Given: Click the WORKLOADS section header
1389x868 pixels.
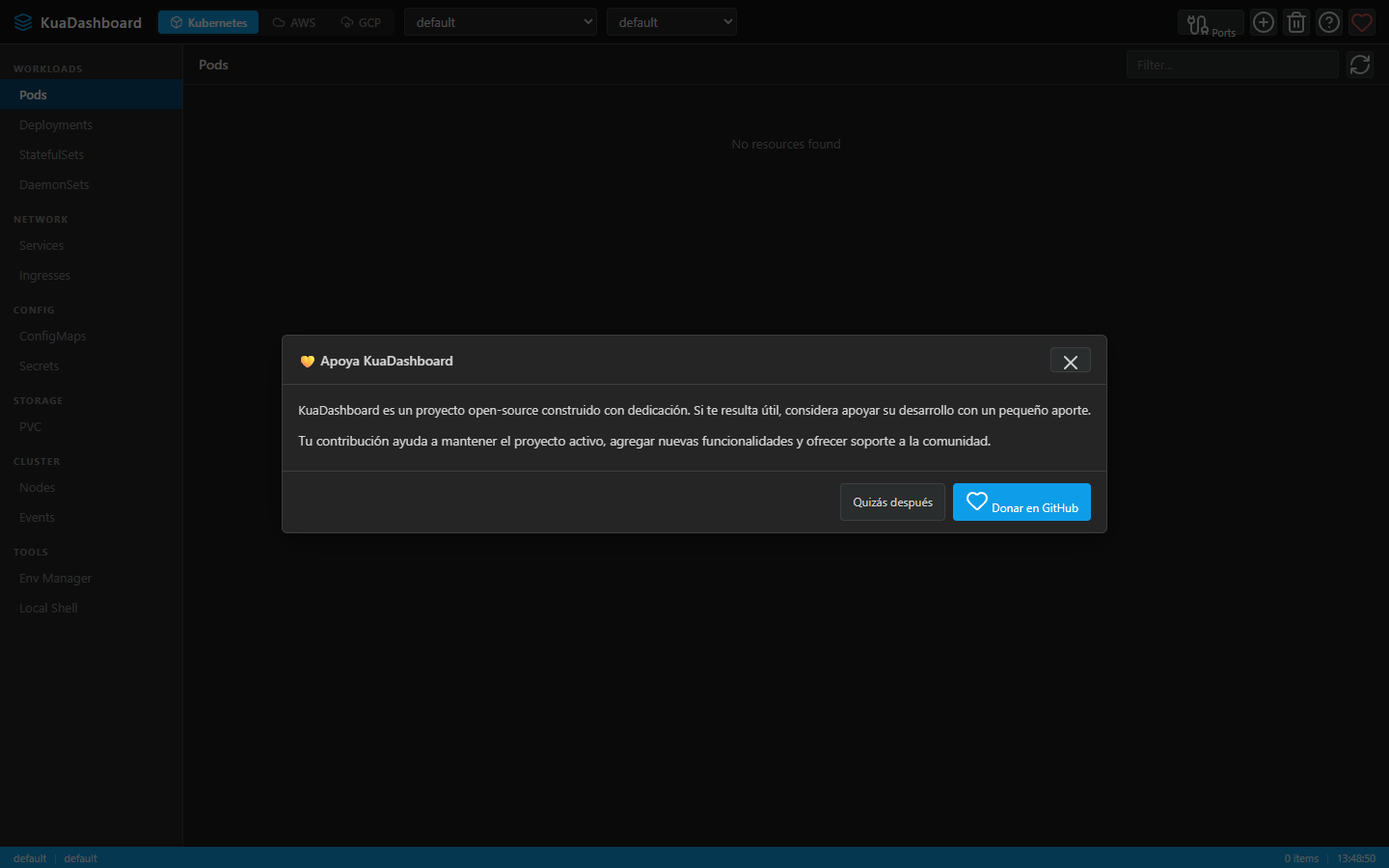Looking at the screenshot, I should coord(48,68).
